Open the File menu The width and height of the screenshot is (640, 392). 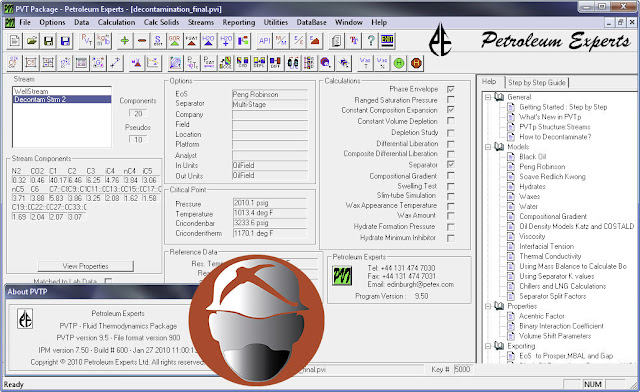[x=25, y=22]
